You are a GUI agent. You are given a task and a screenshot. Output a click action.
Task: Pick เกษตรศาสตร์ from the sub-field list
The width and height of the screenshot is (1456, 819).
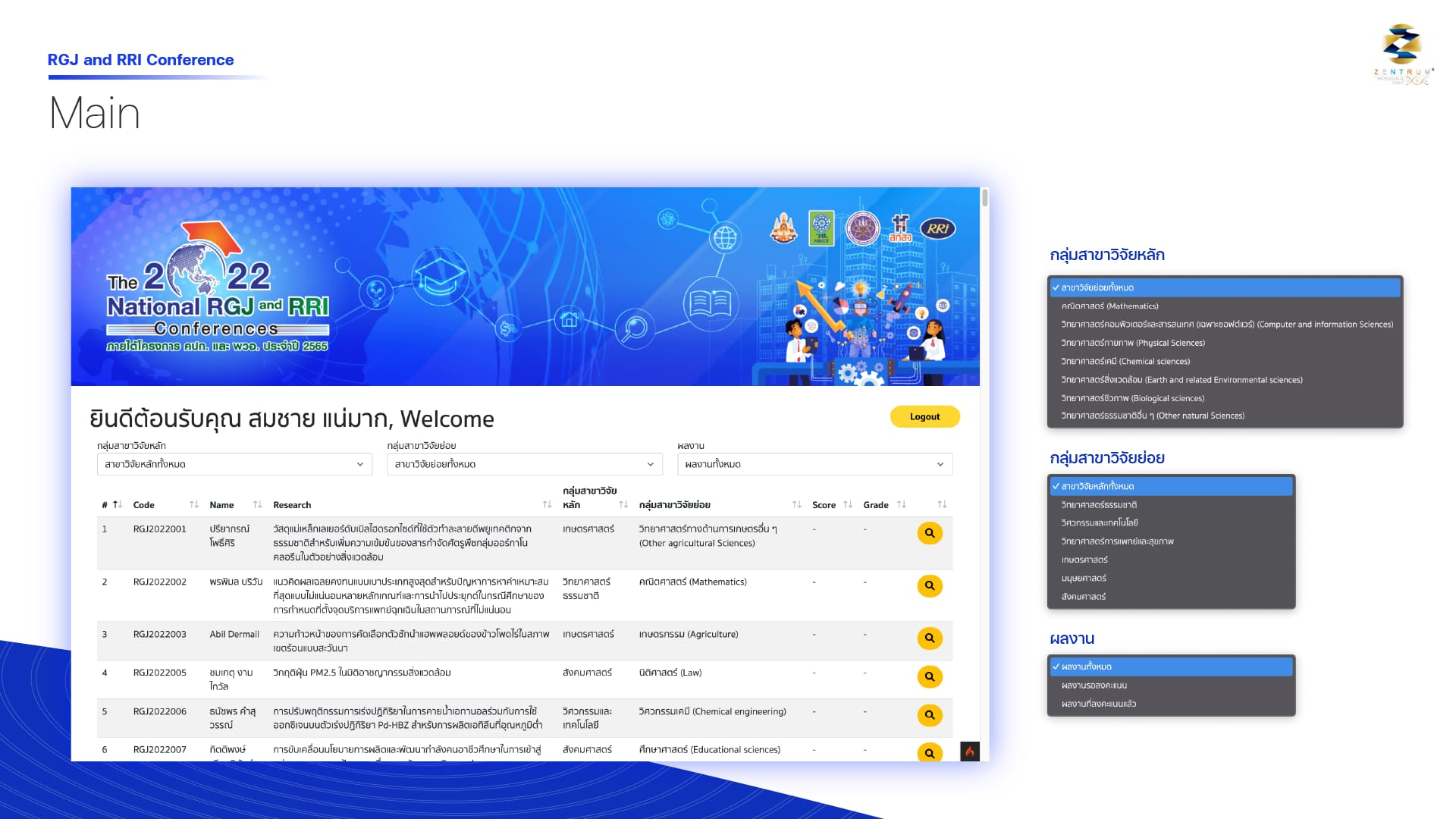(x=1084, y=560)
